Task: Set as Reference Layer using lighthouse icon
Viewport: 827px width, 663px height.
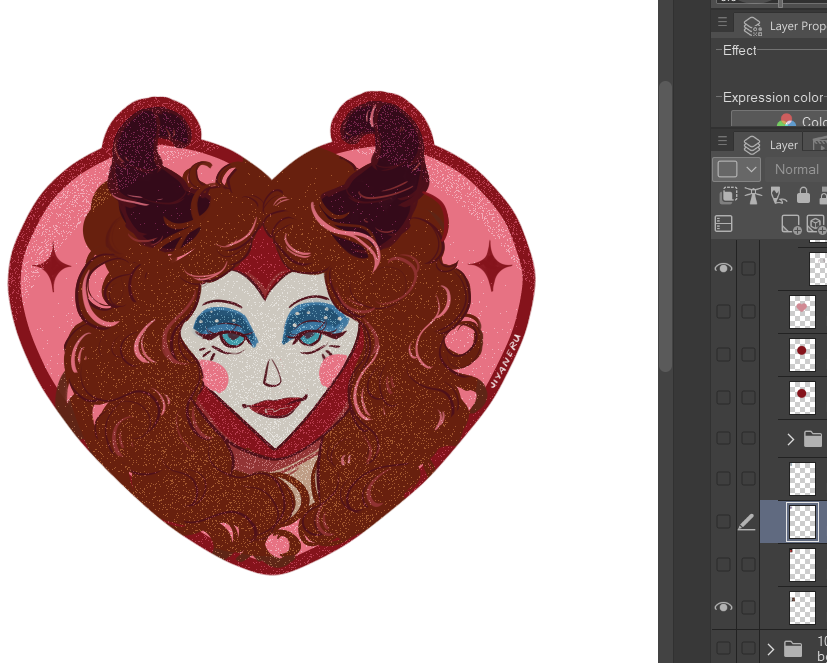Action: click(753, 196)
